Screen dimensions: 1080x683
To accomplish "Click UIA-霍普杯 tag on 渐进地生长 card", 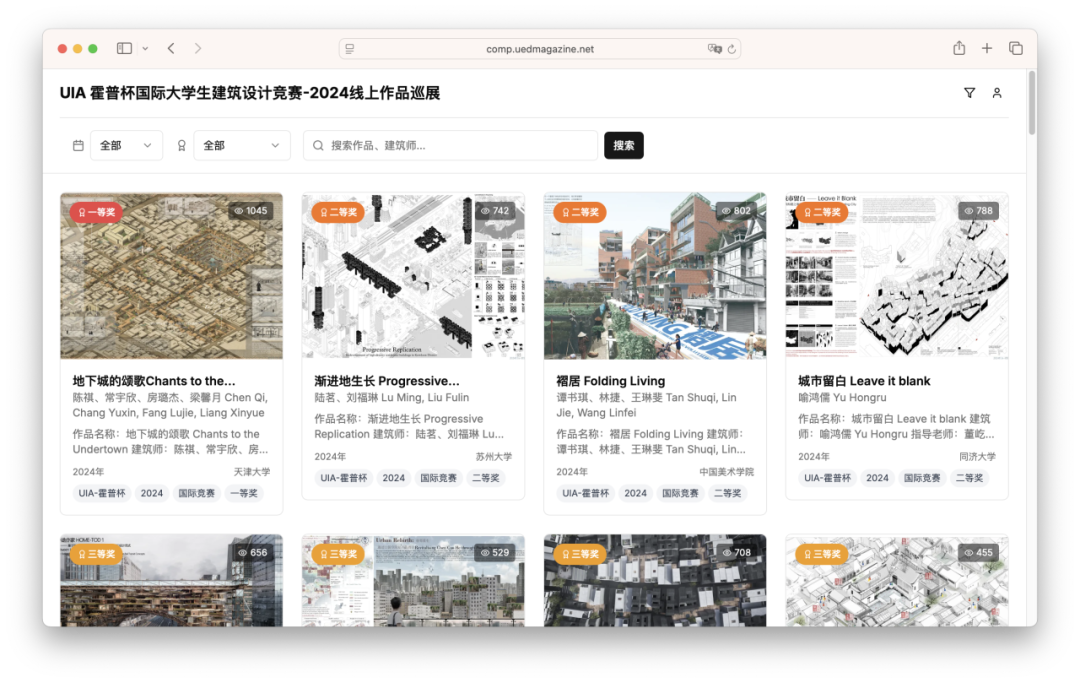I will click(344, 478).
